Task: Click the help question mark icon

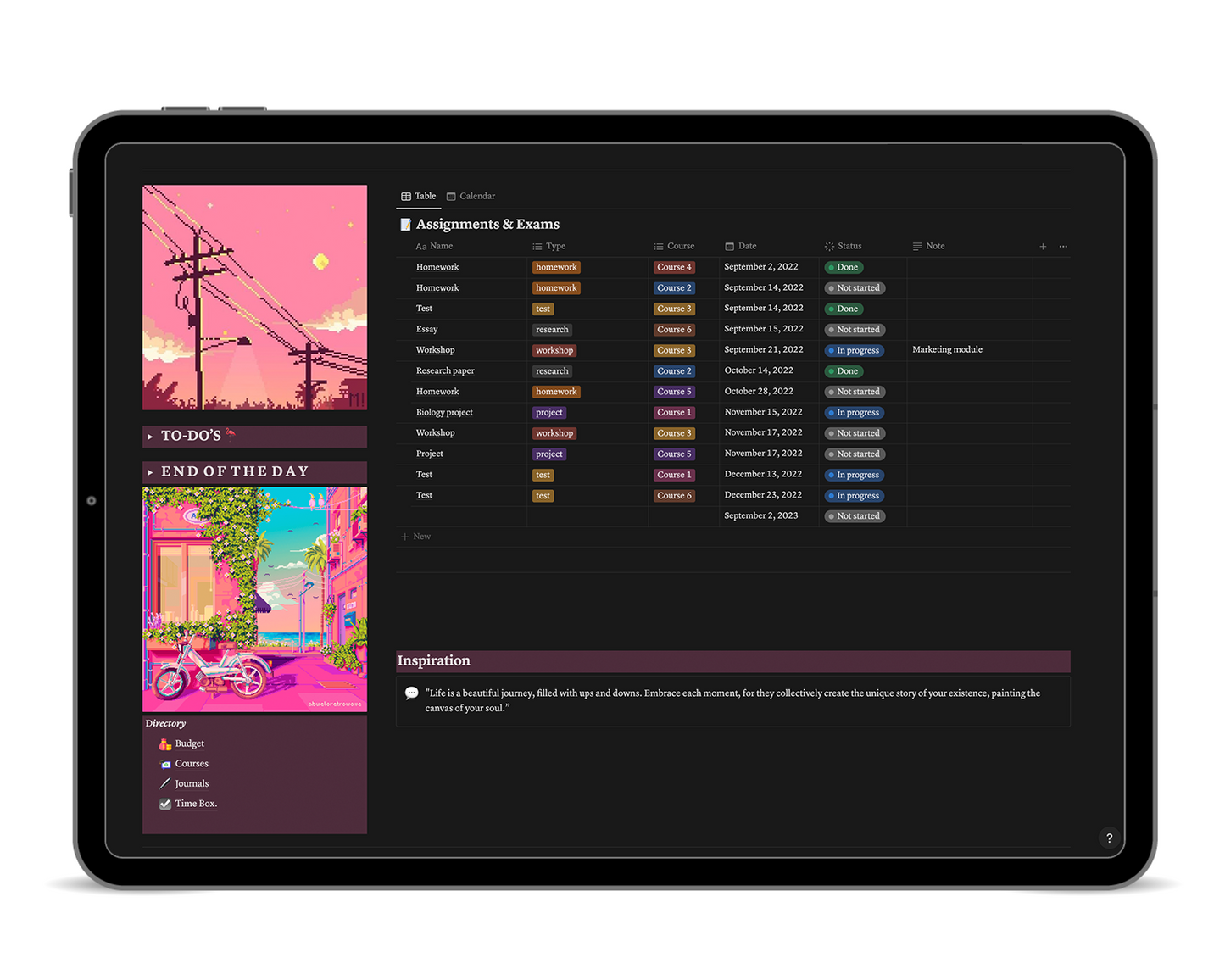Action: point(1109,838)
